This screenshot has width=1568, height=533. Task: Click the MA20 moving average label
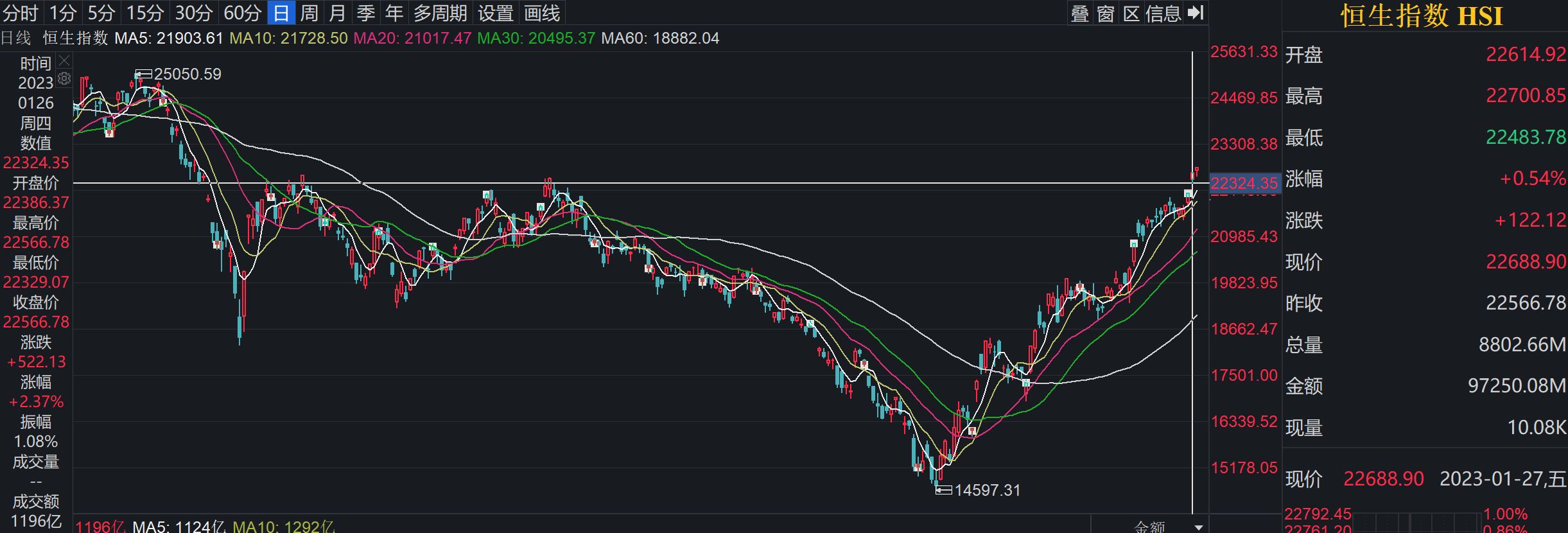coord(412,39)
